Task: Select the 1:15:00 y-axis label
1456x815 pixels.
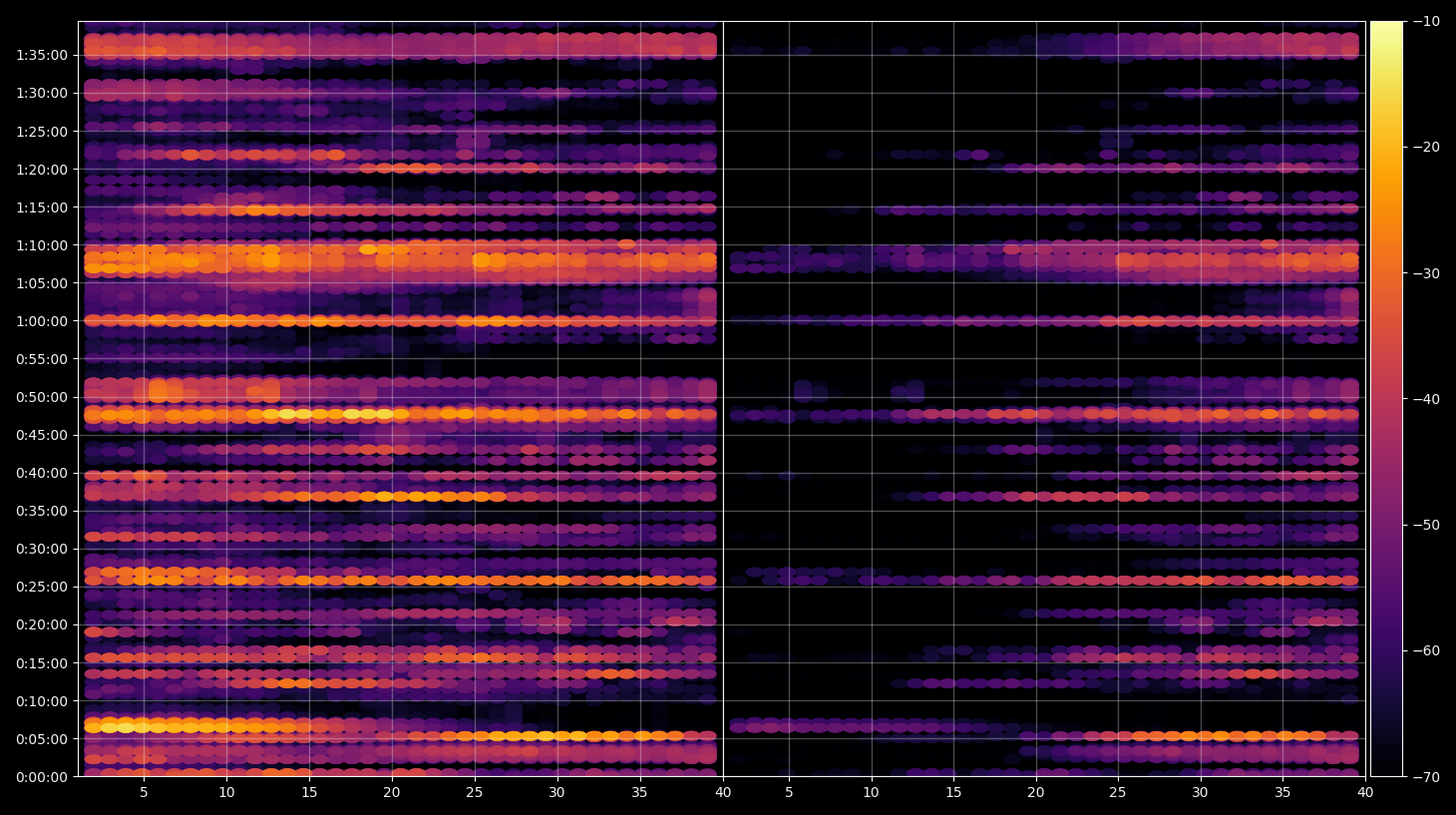Action: coord(42,208)
